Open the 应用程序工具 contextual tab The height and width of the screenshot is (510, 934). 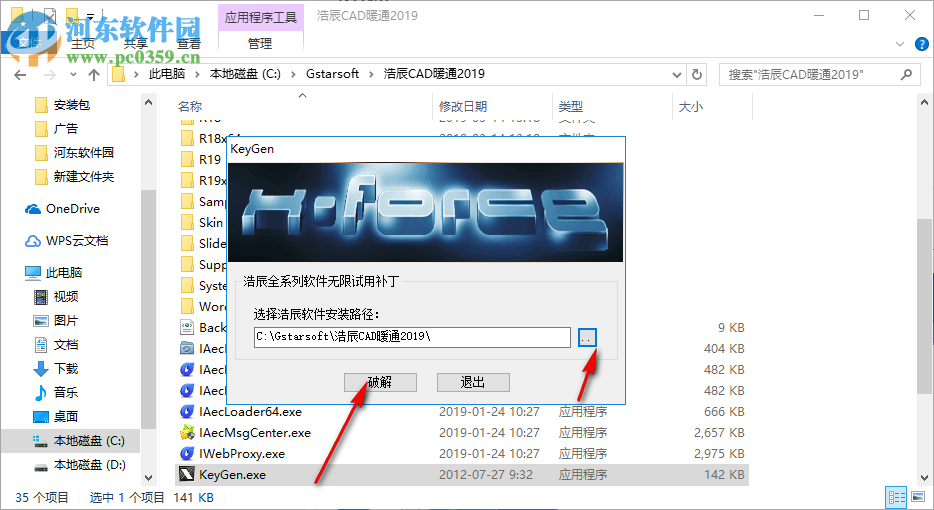[x=260, y=17]
